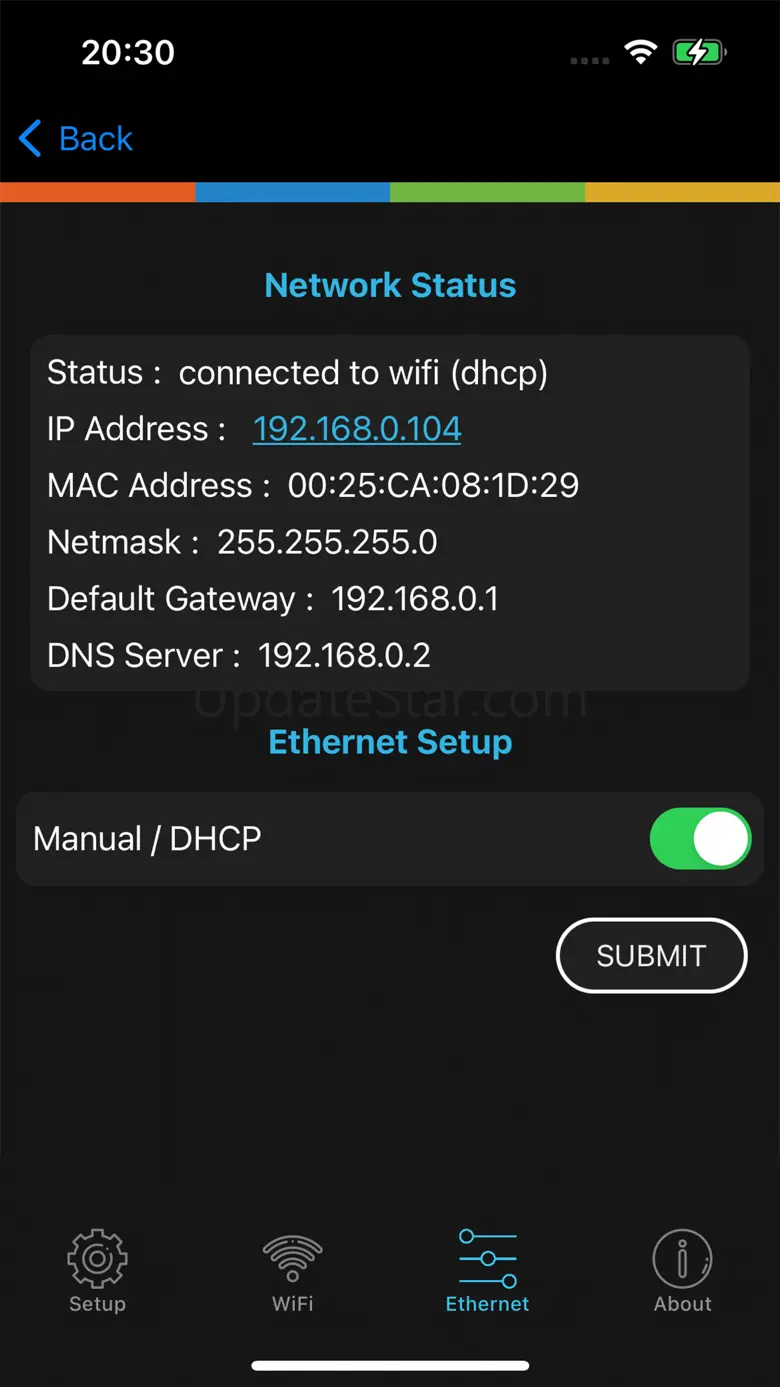The width and height of the screenshot is (780, 1387).
Task: Select the Ethernet sliders icon
Action: tap(487, 1258)
